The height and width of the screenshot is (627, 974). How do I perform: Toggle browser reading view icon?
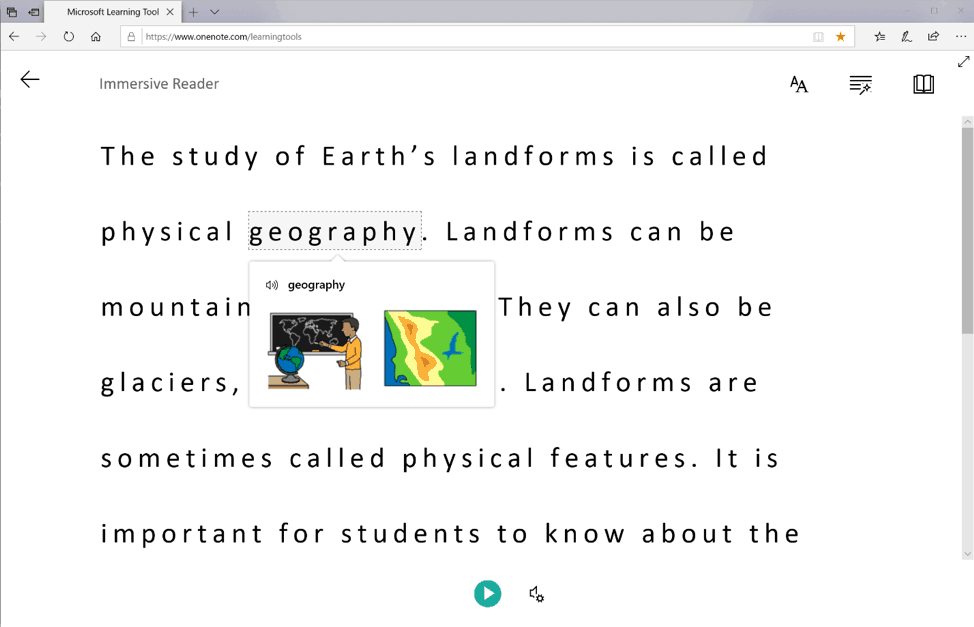tap(818, 37)
